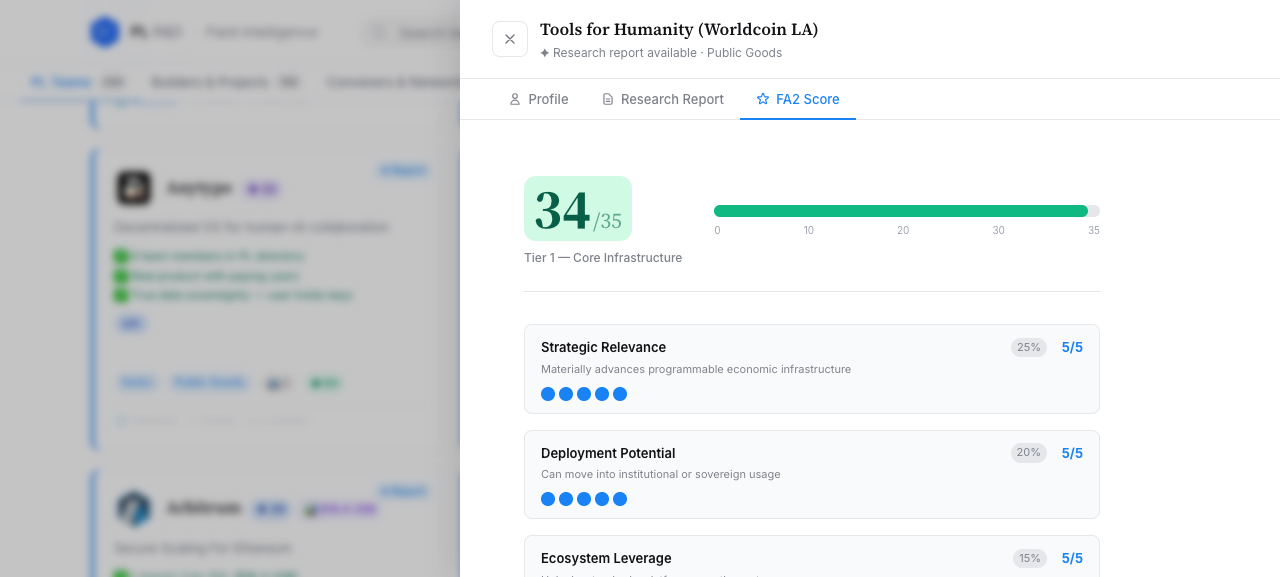Click the person icon beside Profile
Screen dimensions: 1280x577
coord(515,99)
